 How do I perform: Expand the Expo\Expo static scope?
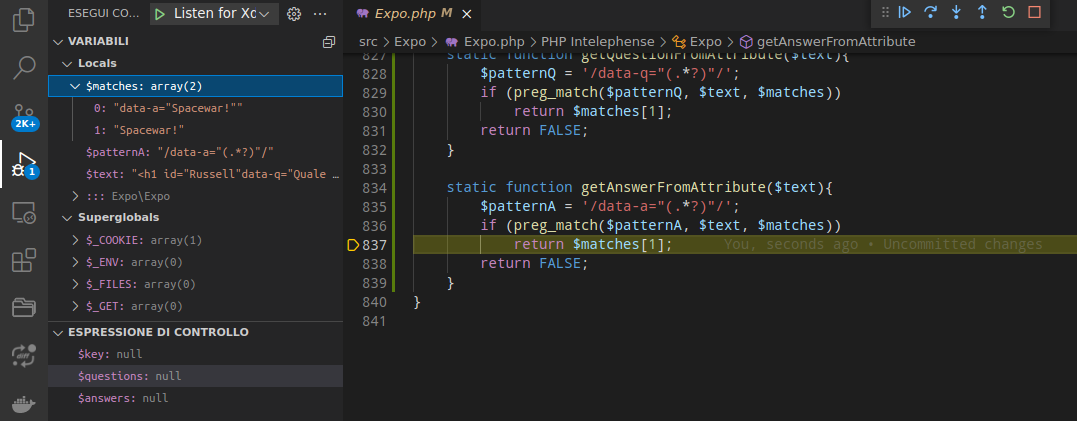click(x=75, y=196)
